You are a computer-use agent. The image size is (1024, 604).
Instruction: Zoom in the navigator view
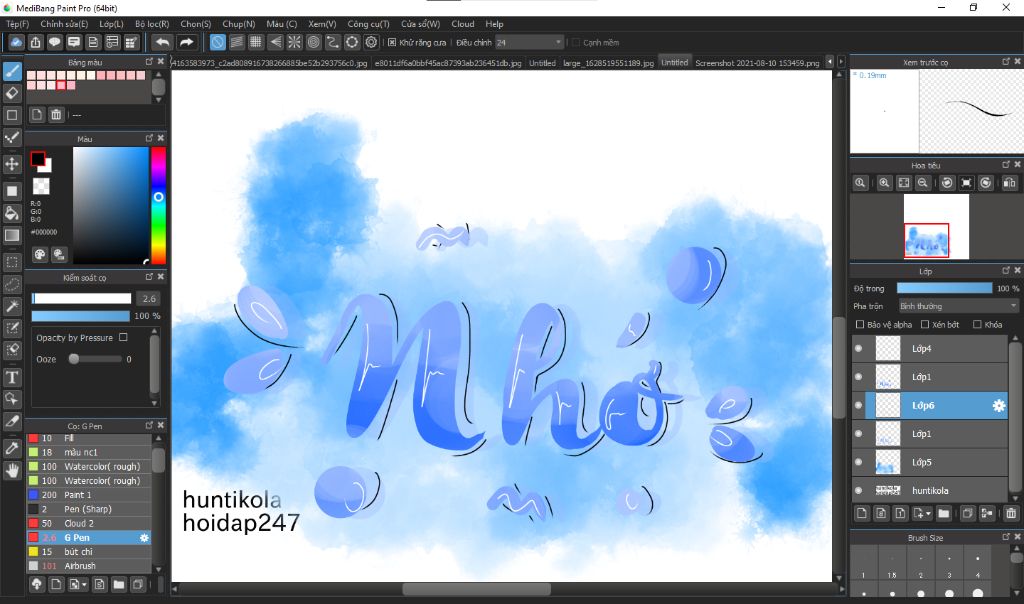(884, 183)
